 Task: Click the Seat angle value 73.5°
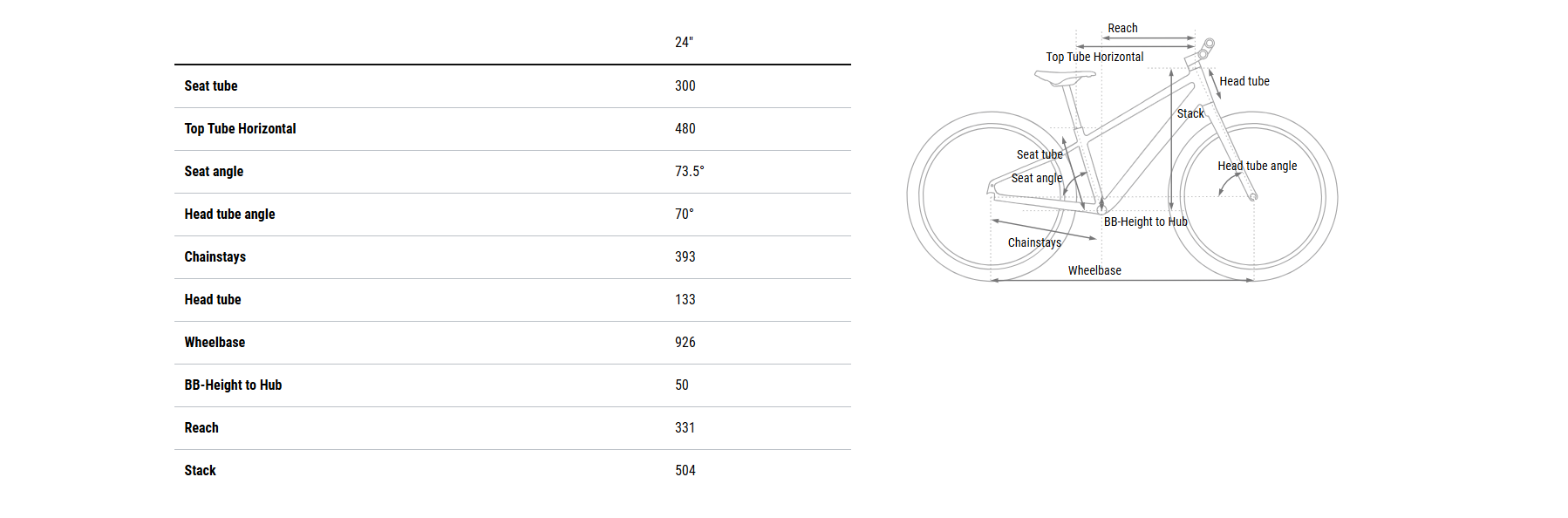tap(689, 171)
